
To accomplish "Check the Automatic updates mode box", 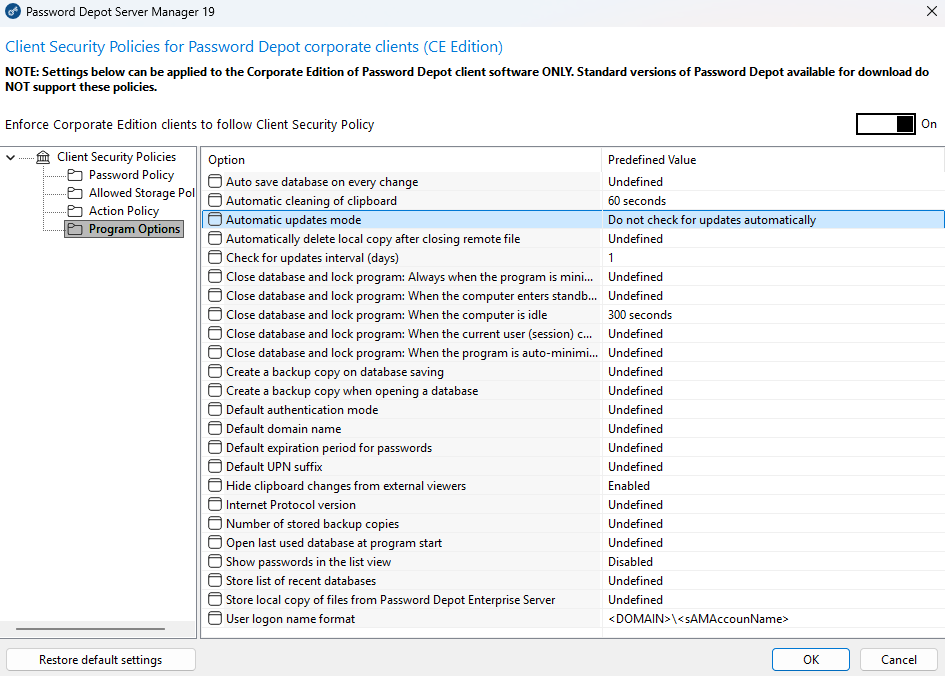I will coord(215,220).
